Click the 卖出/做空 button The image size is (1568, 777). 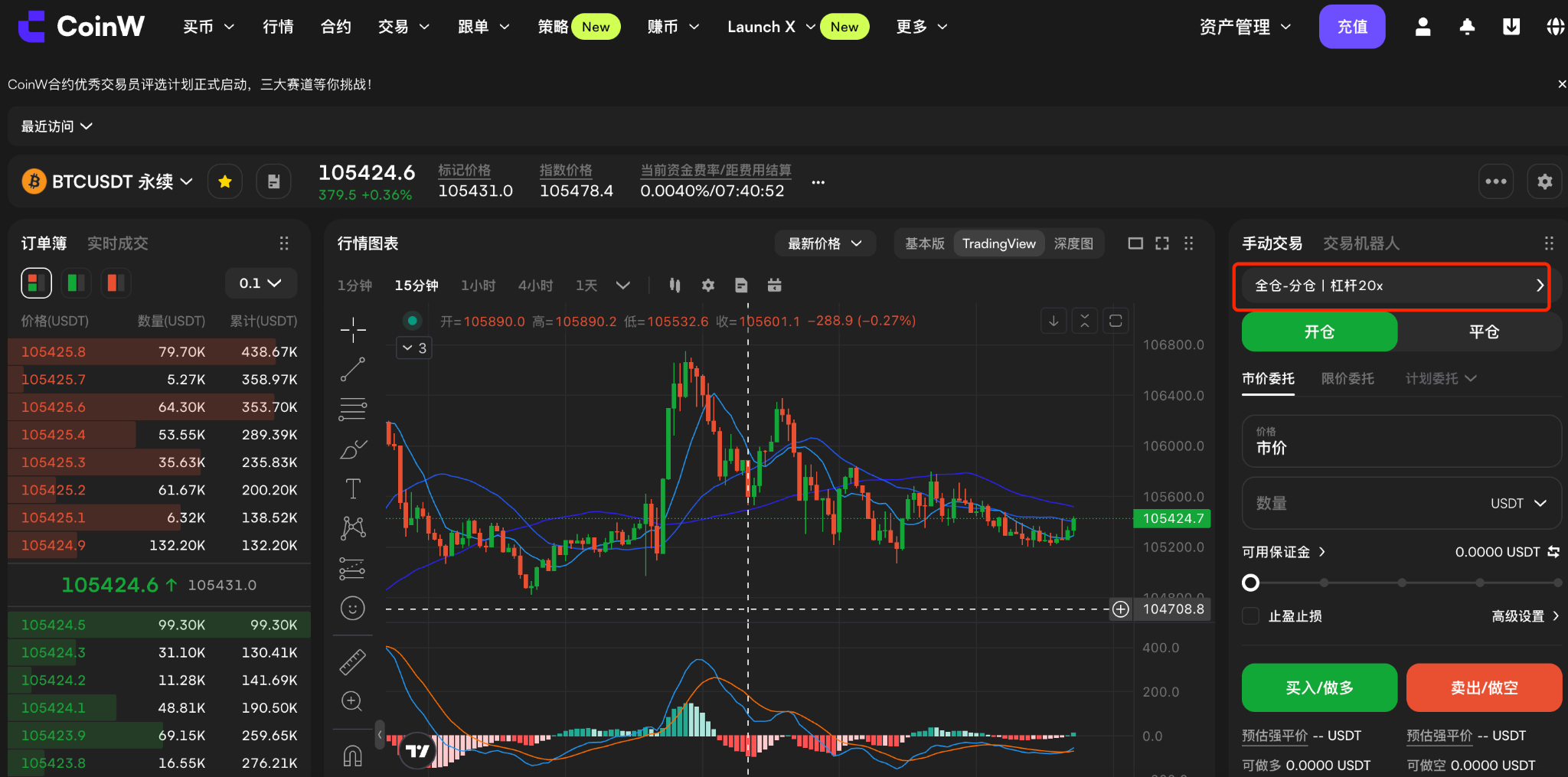[1484, 687]
